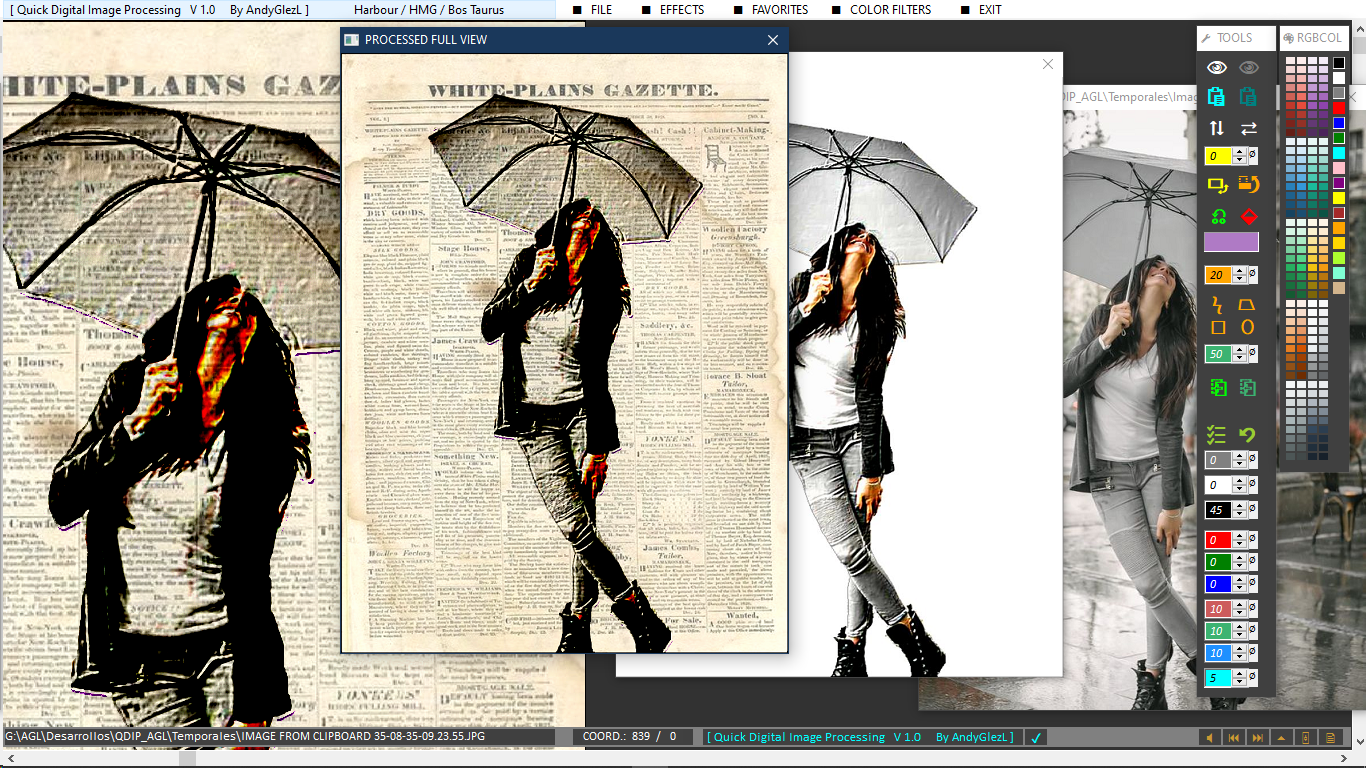The width and height of the screenshot is (1366, 768).
Task: Flip image vertically with up-down arrows icon
Action: point(1217,128)
